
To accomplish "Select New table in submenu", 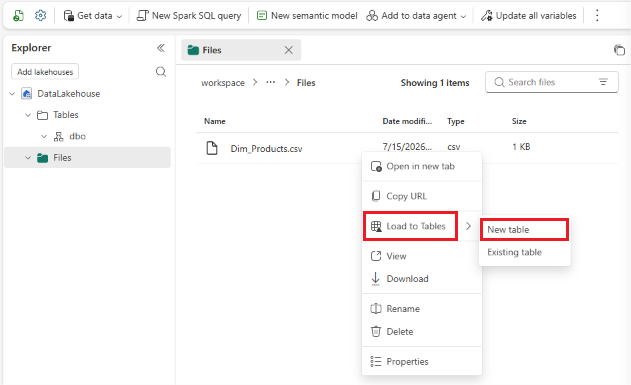I will pos(524,230).
